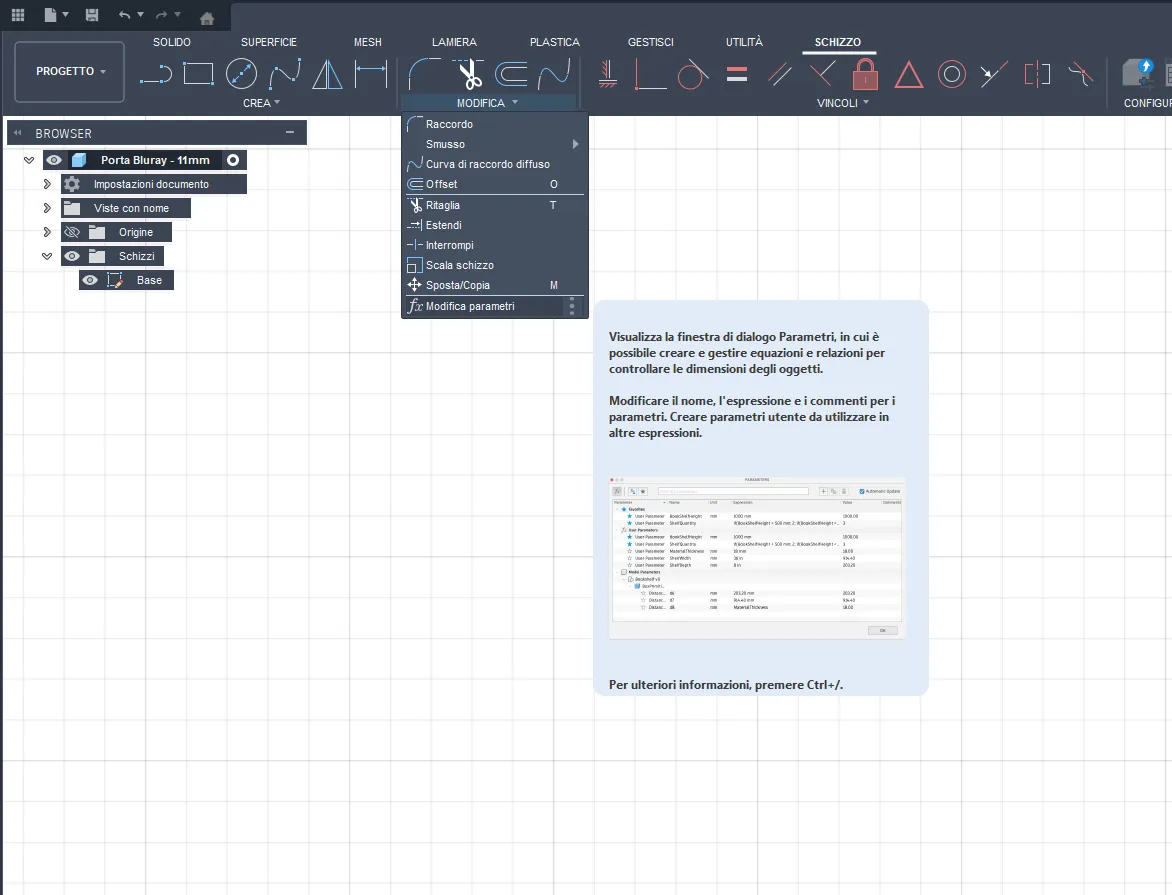1172x895 pixels.
Task: Choose Estendi menu entry
Action: [494, 225]
